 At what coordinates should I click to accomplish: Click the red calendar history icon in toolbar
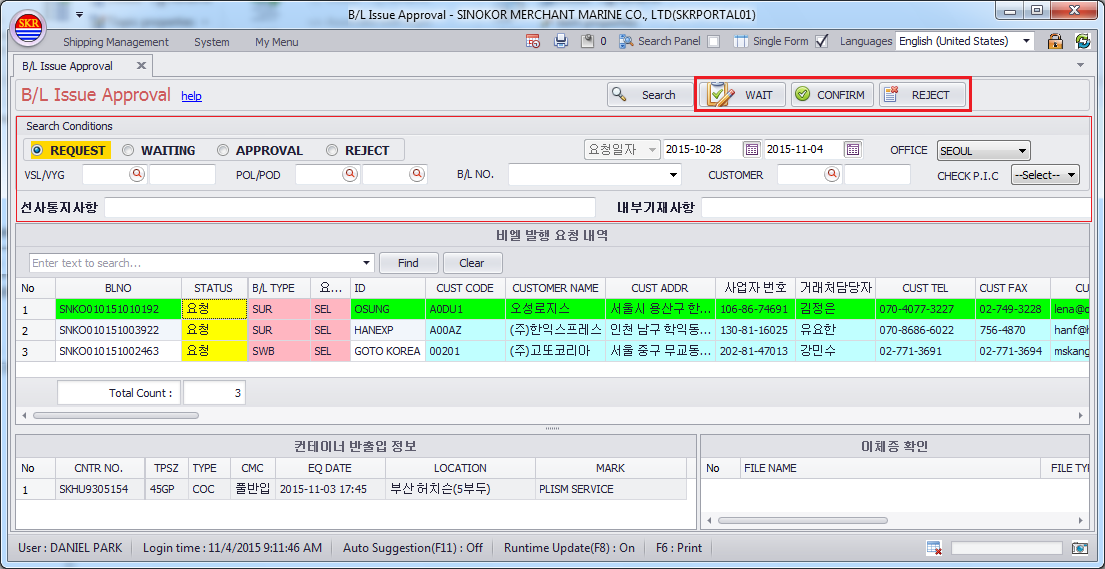pos(533,42)
